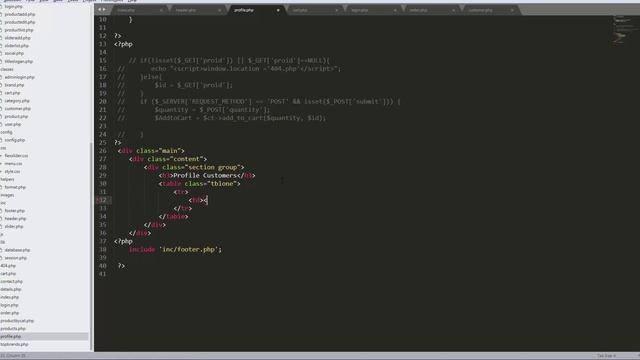The height and width of the screenshot is (360, 640).
Task: Open 404.php in the sidebar
Action: point(8,266)
